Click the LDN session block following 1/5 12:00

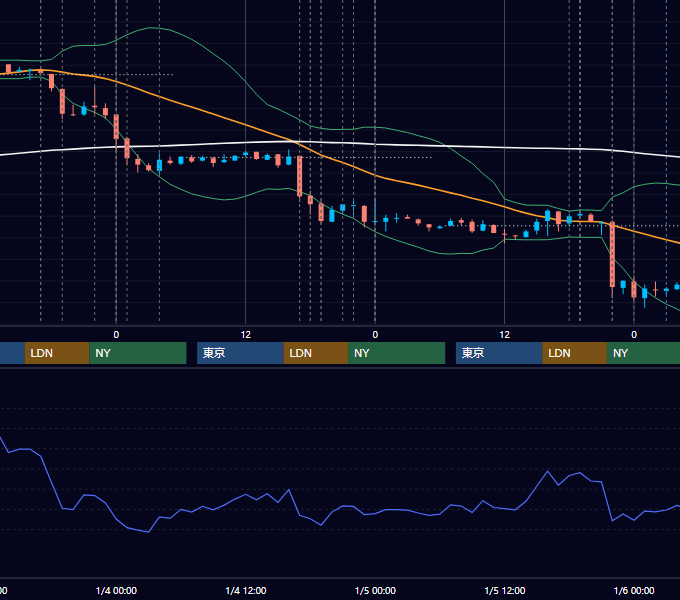point(575,353)
